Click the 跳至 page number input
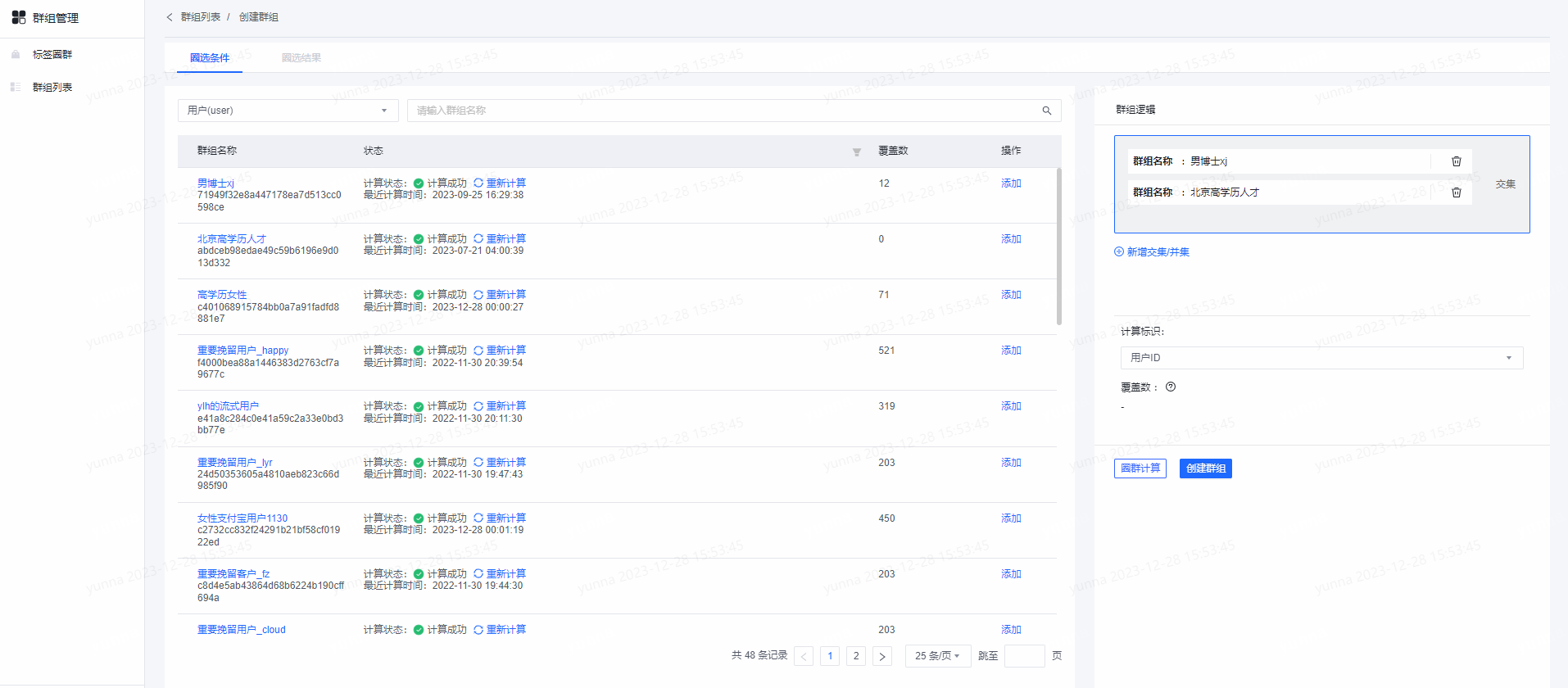Image resolution: width=1568 pixels, height=688 pixels. (x=1024, y=656)
